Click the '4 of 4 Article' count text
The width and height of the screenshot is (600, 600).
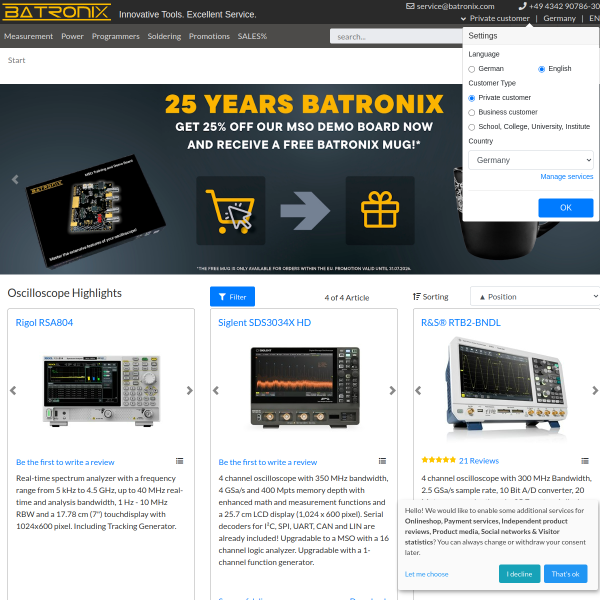347,298
